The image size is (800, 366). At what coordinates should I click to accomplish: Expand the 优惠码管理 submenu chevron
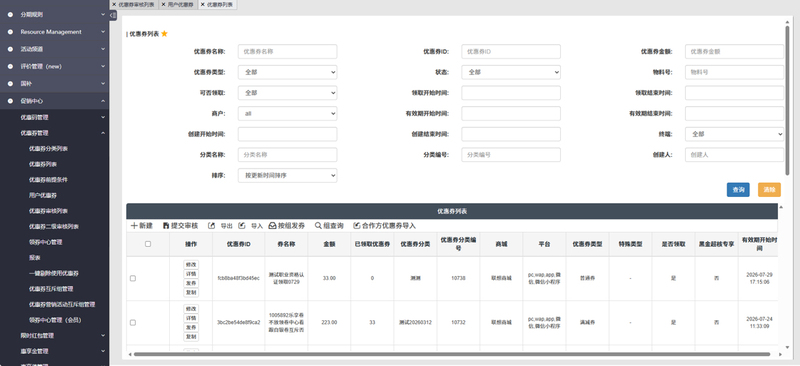click(x=103, y=117)
